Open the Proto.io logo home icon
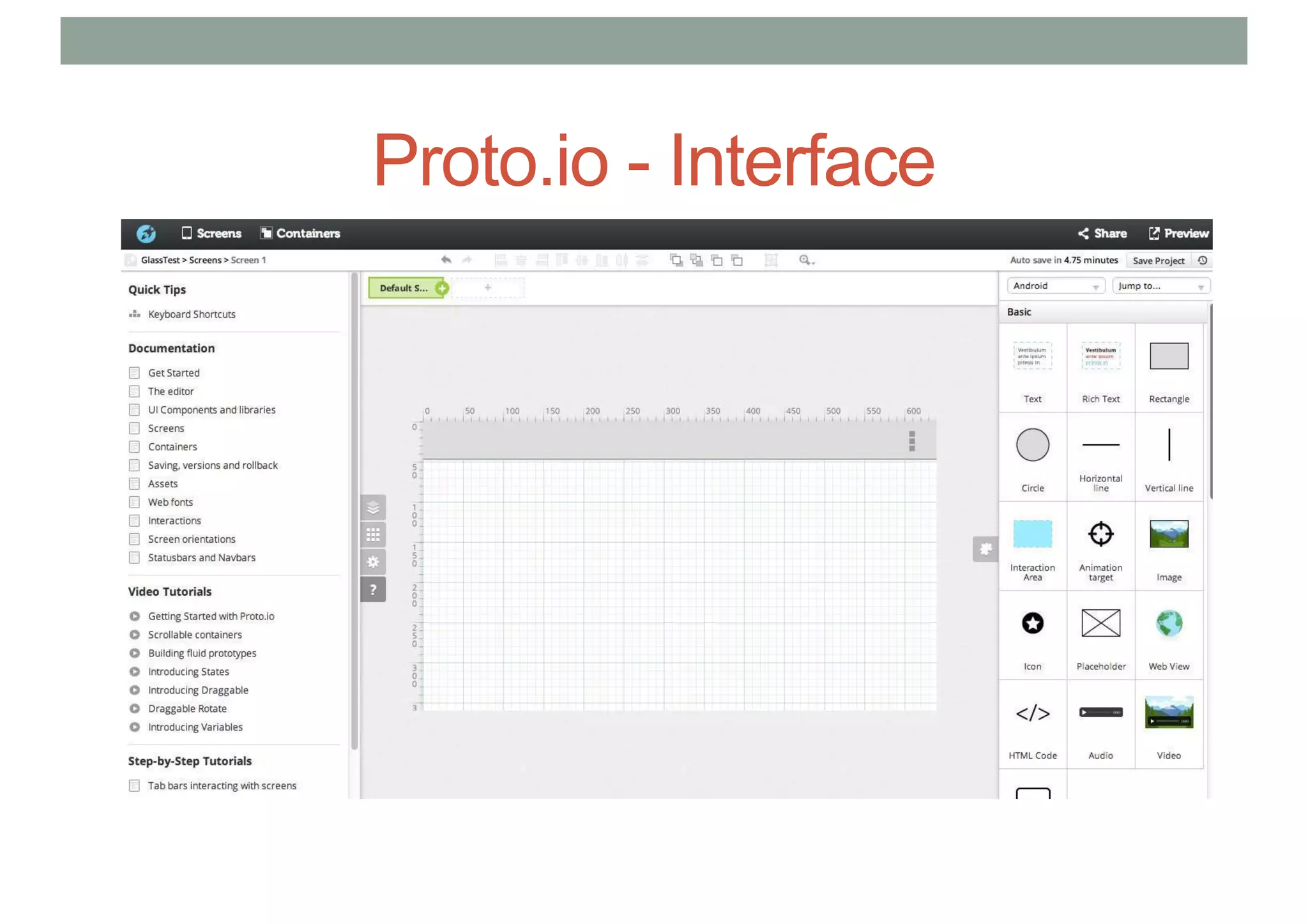Viewport: 1308px width, 924px height. [x=146, y=234]
